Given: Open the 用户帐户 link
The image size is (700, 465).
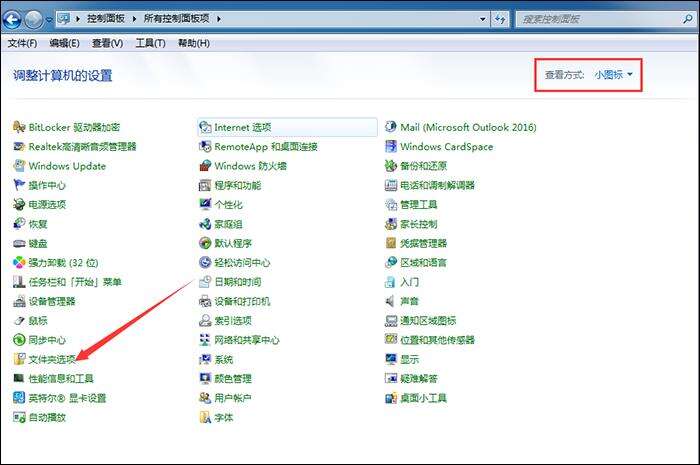Looking at the screenshot, I should [233, 398].
